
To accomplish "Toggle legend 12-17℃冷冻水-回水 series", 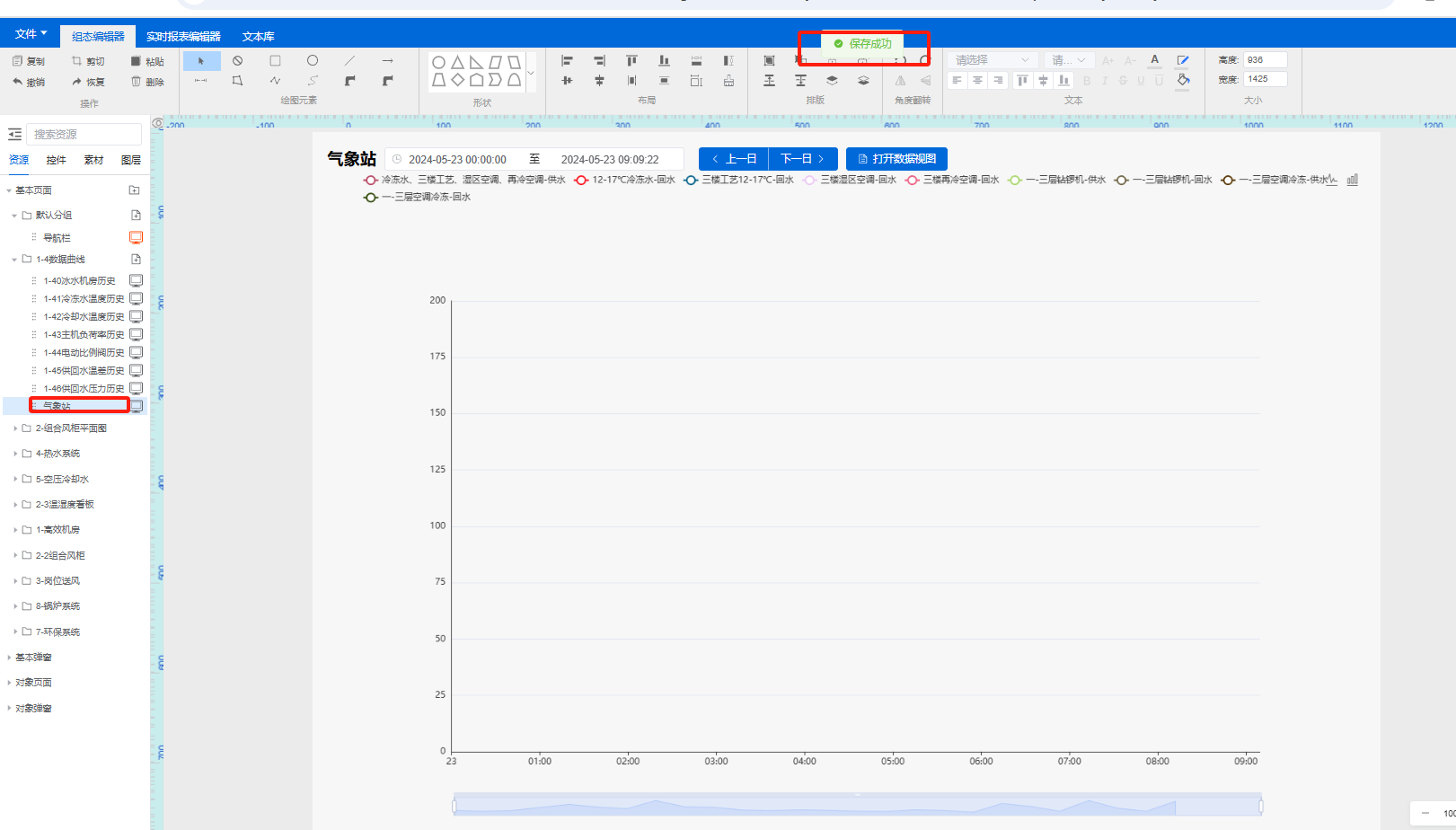I will (625, 180).
